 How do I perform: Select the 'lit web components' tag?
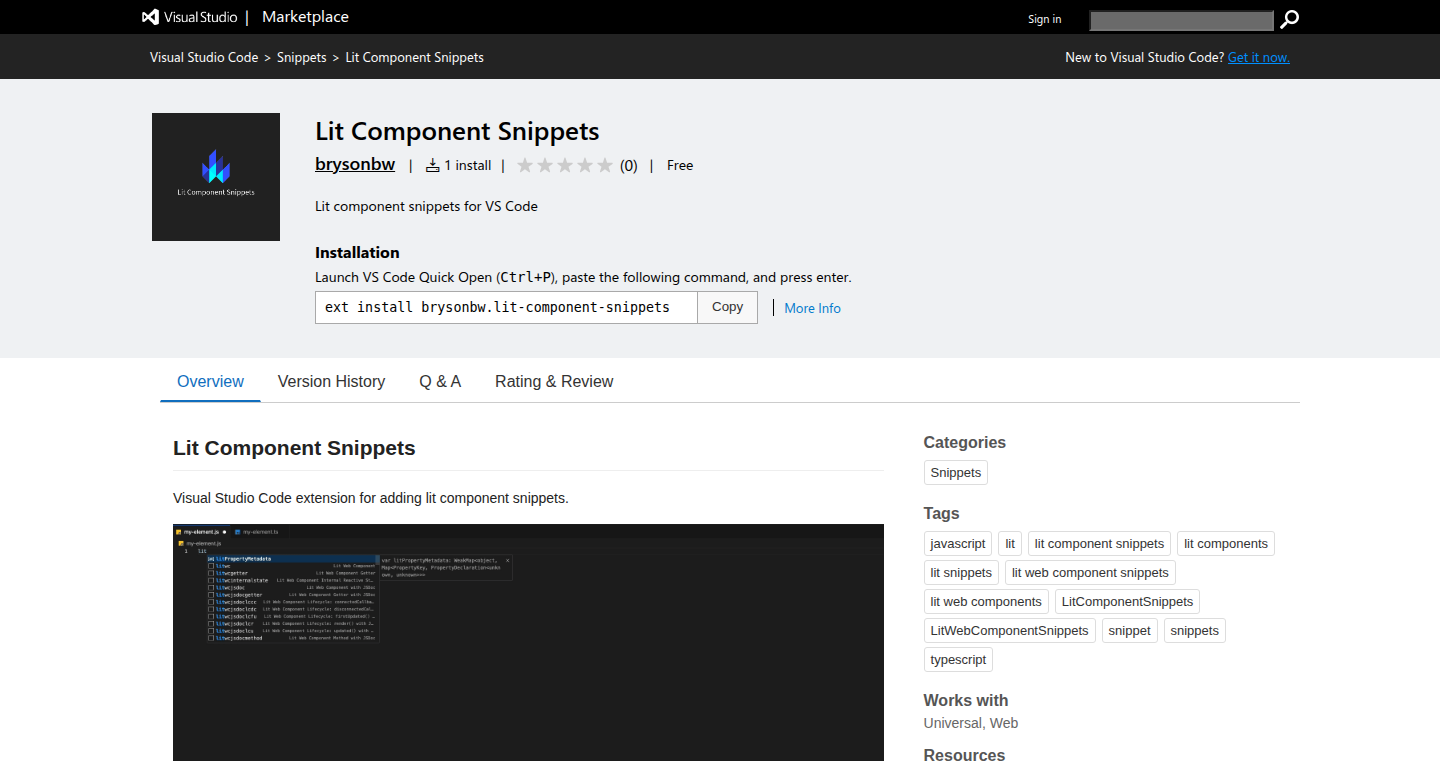[986, 602]
